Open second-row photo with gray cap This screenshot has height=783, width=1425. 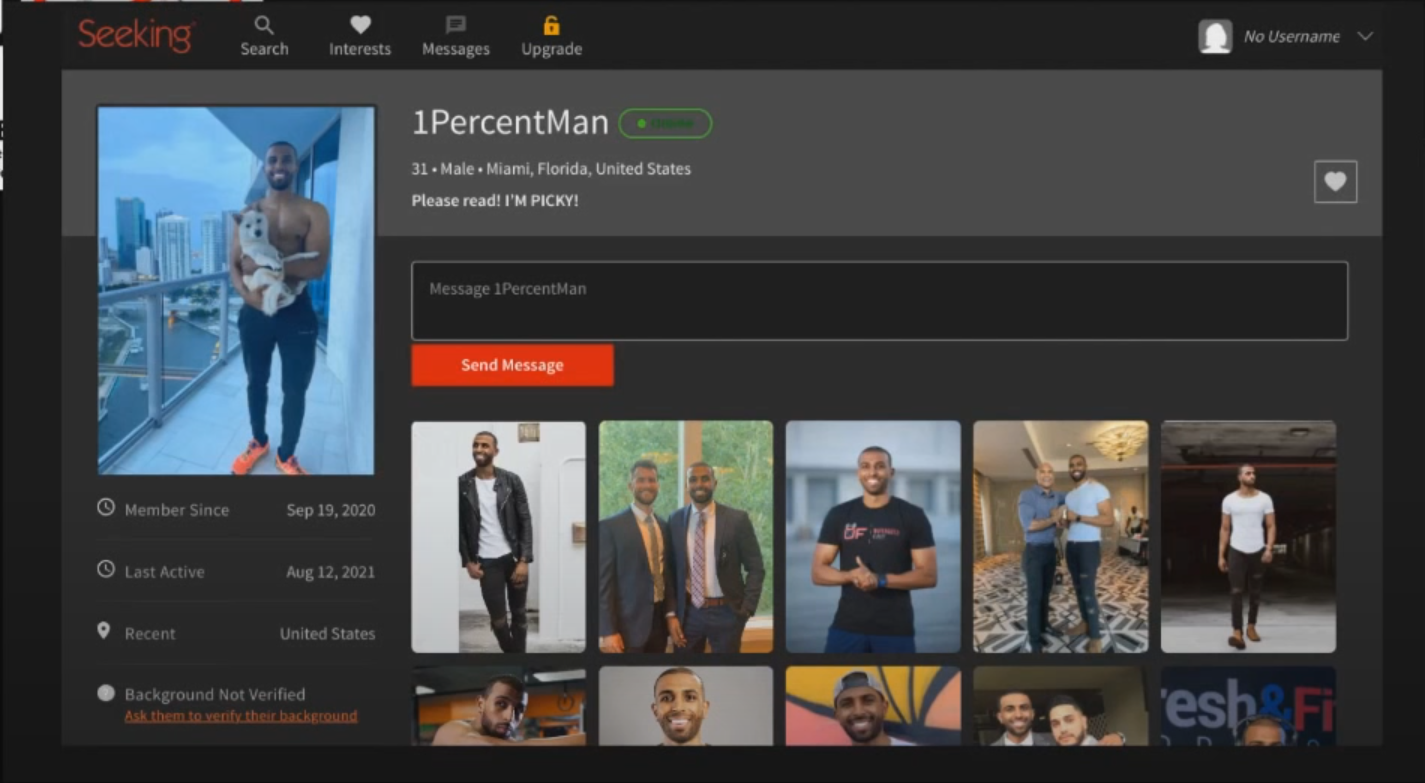tap(873, 706)
